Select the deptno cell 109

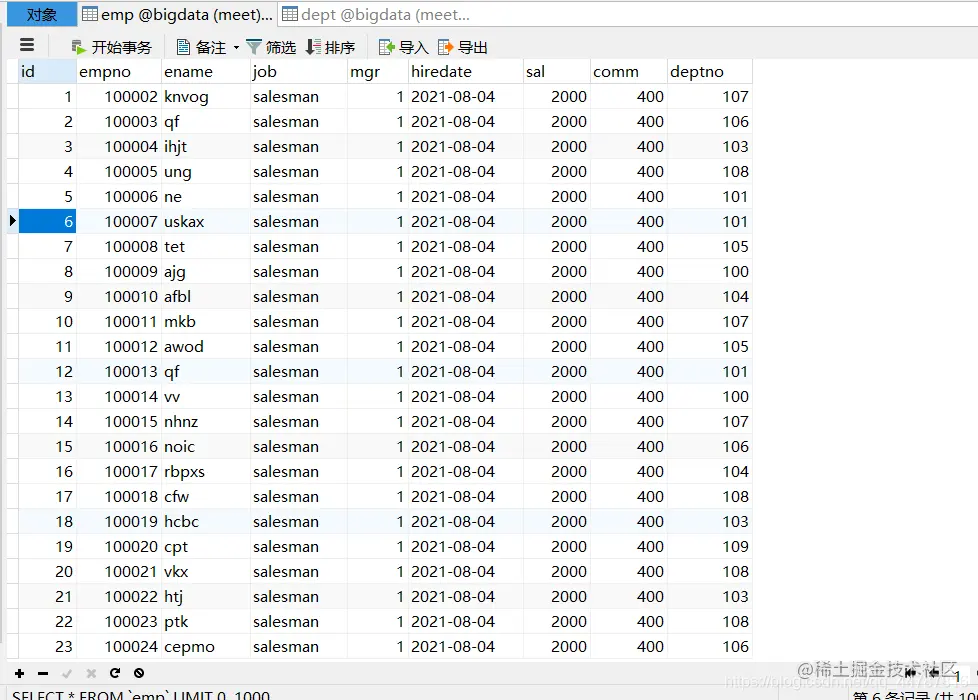(710, 547)
